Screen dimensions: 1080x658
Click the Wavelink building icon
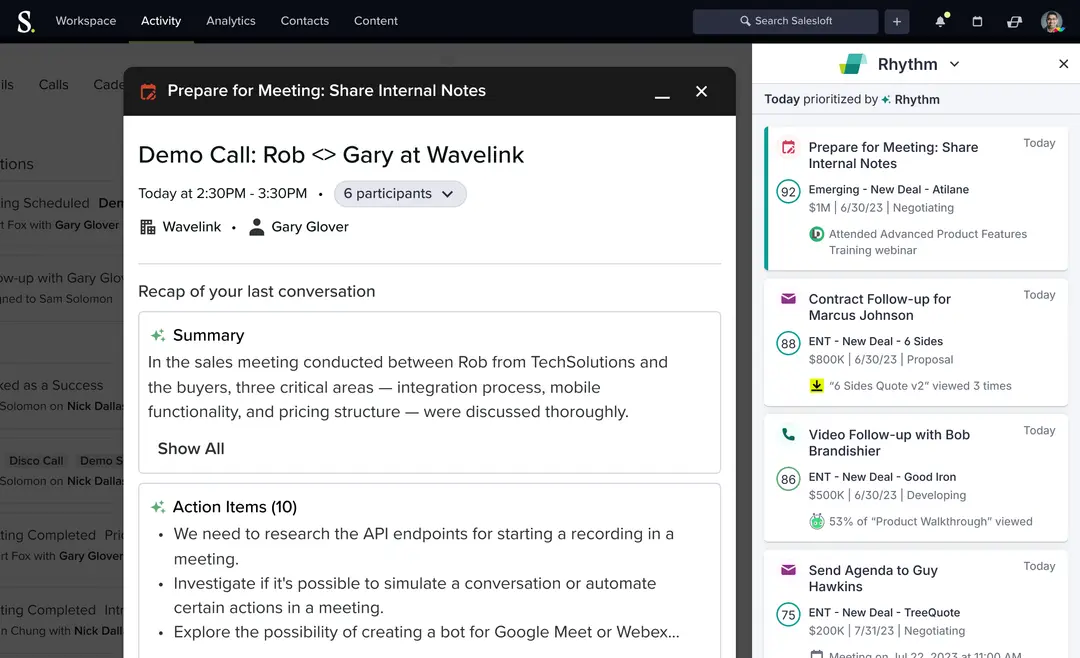[147, 227]
